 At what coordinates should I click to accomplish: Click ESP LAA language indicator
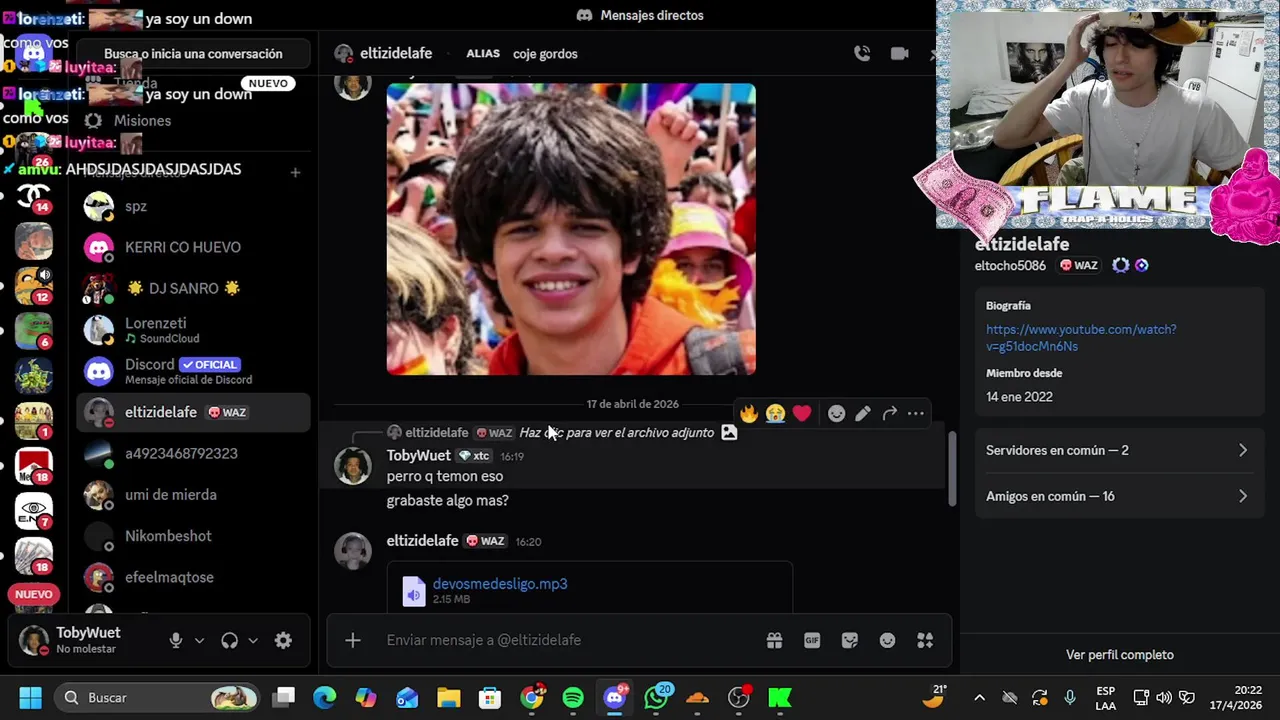pyautogui.click(x=1105, y=698)
